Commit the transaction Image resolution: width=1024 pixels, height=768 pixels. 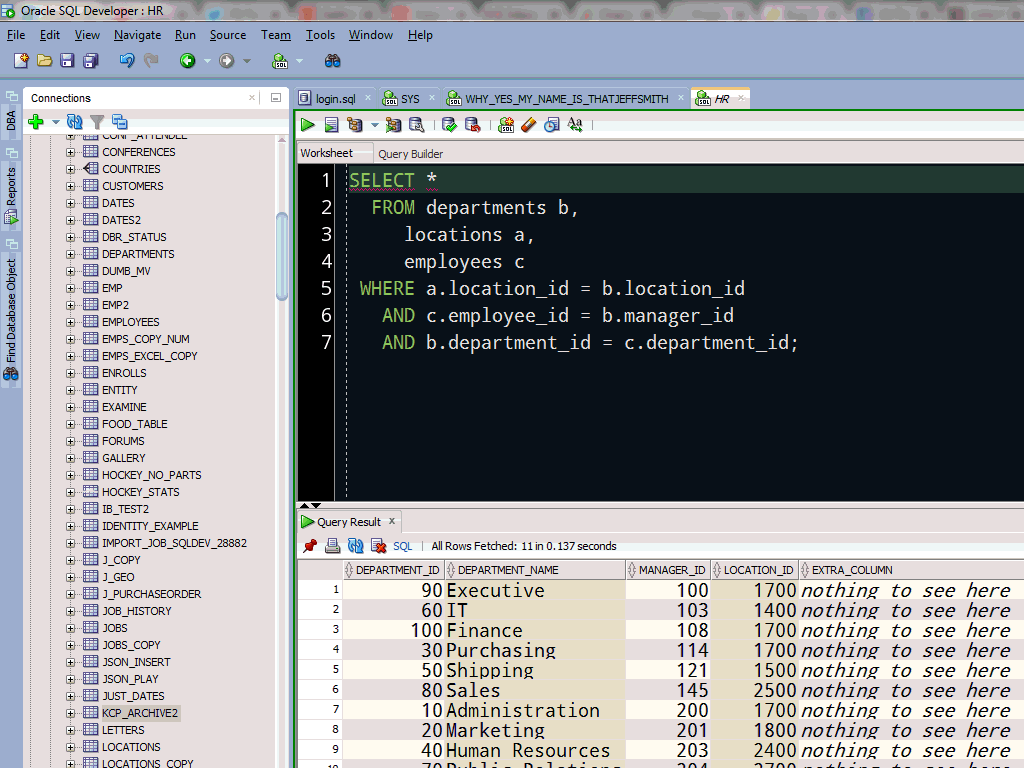tap(449, 125)
